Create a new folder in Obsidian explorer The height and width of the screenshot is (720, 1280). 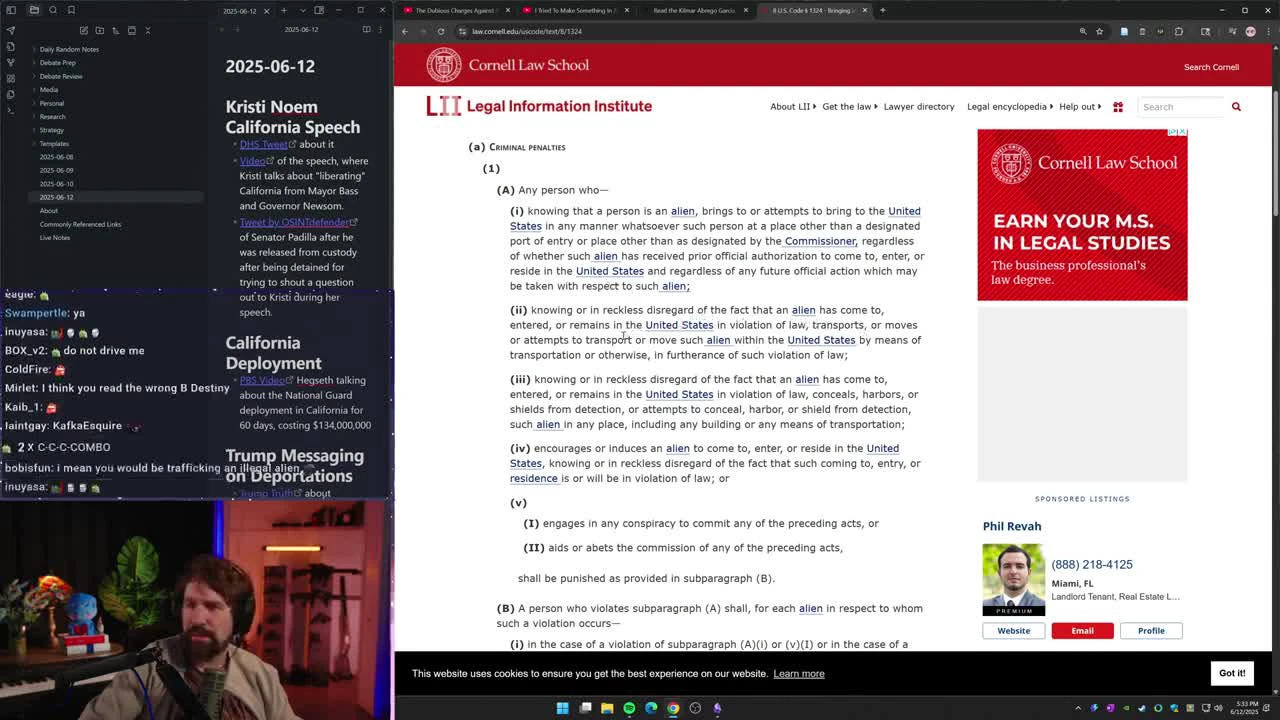(x=100, y=30)
